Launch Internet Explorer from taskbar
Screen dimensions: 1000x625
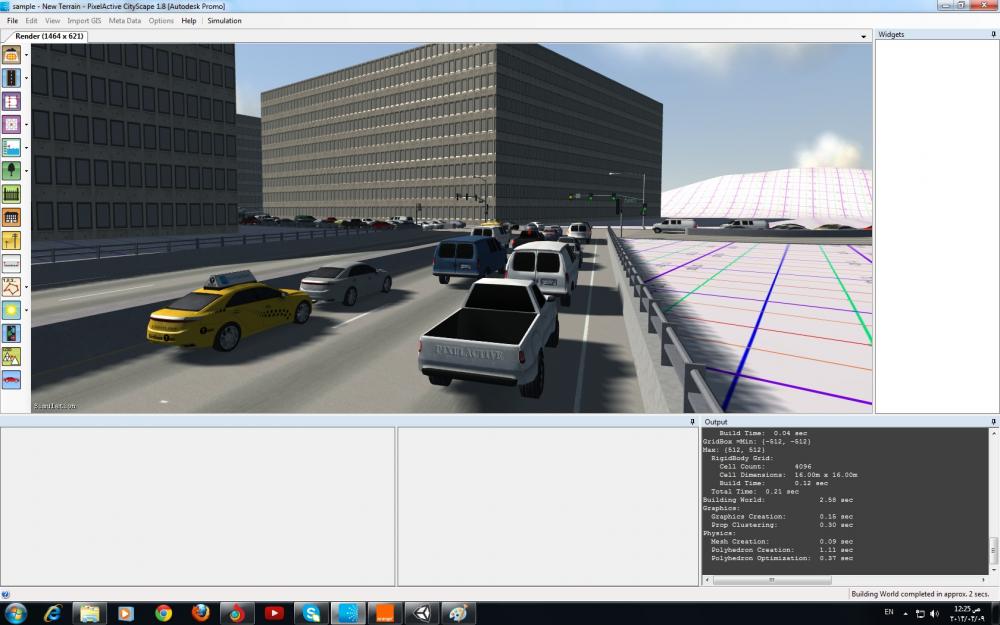[52, 613]
